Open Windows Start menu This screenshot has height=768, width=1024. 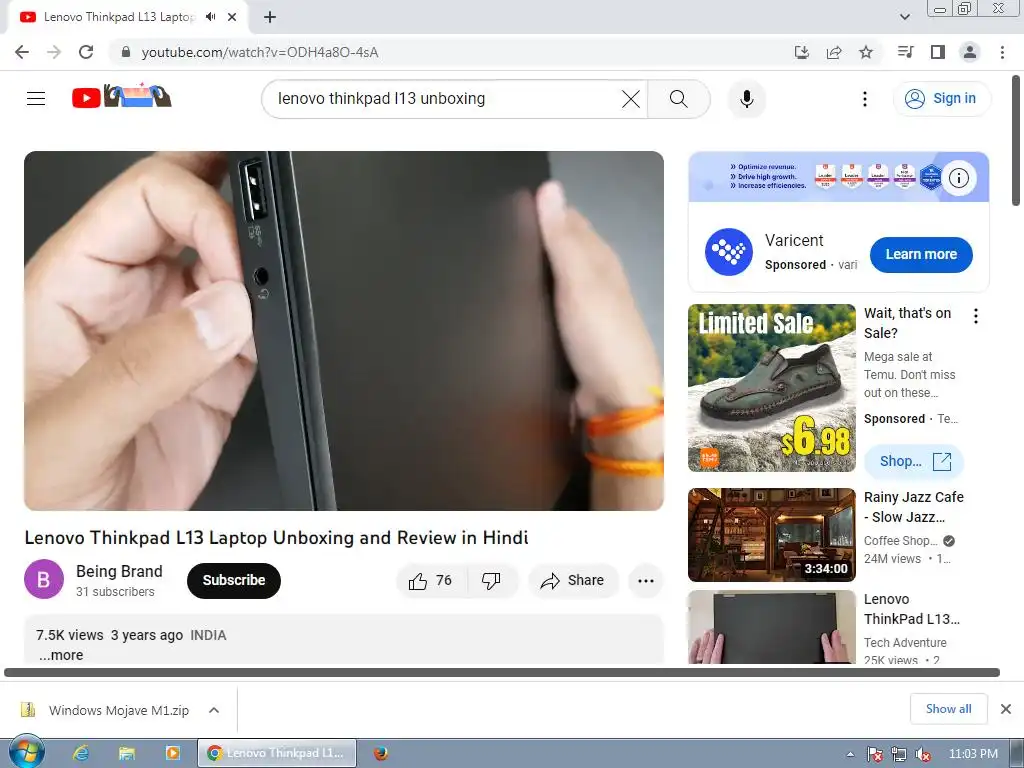pos(27,752)
